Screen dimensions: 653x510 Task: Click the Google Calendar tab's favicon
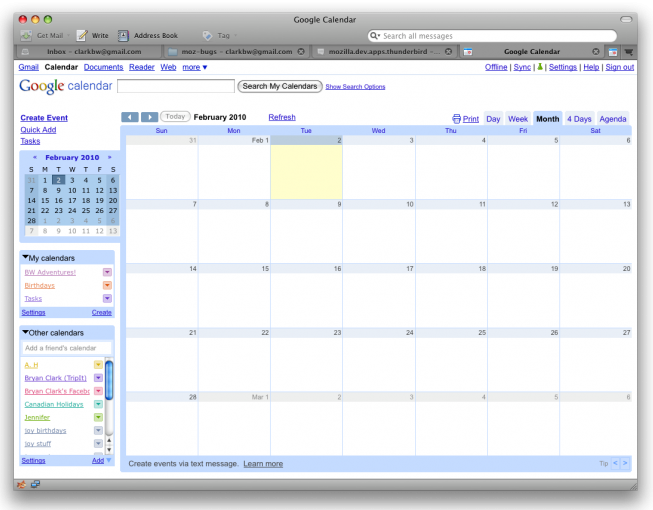(x=468, y=52)
